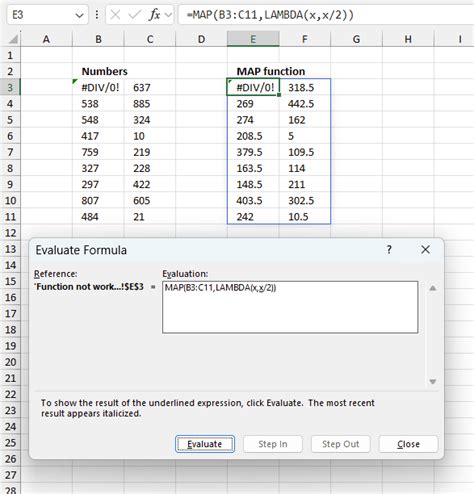The height and width of the screenshot is (494, 474).
Task: Select cell containing 637
Action: (x=150, y=87)
